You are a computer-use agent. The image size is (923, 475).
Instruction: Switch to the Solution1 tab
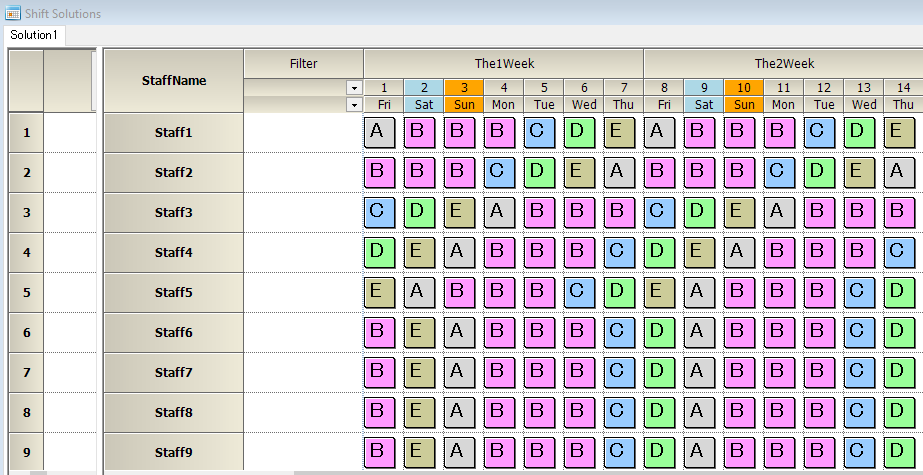click(x=34, y=36)
